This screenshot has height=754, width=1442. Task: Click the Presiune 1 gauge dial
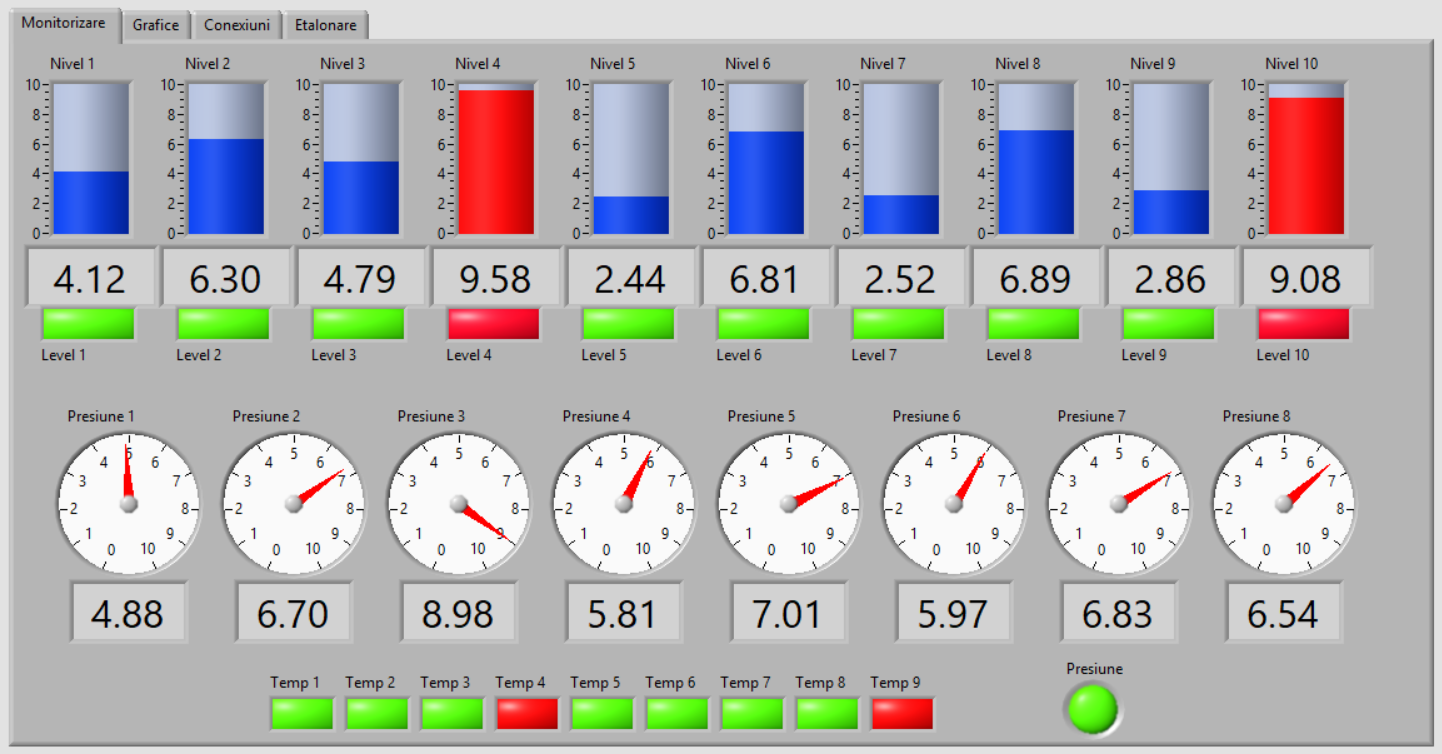[x=128, y=504]
